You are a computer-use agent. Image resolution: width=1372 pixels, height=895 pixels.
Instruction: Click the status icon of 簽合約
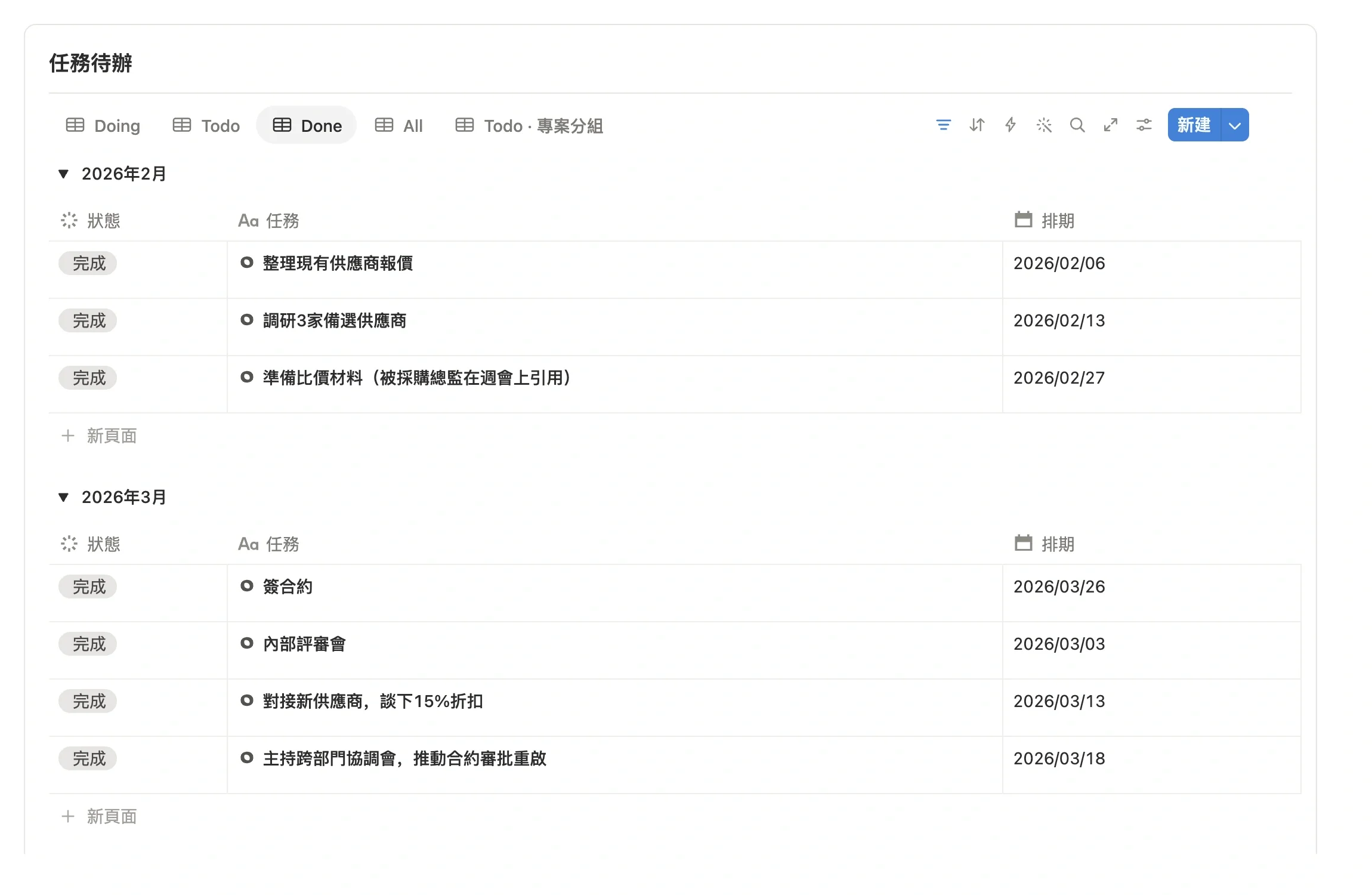[246, 586]
